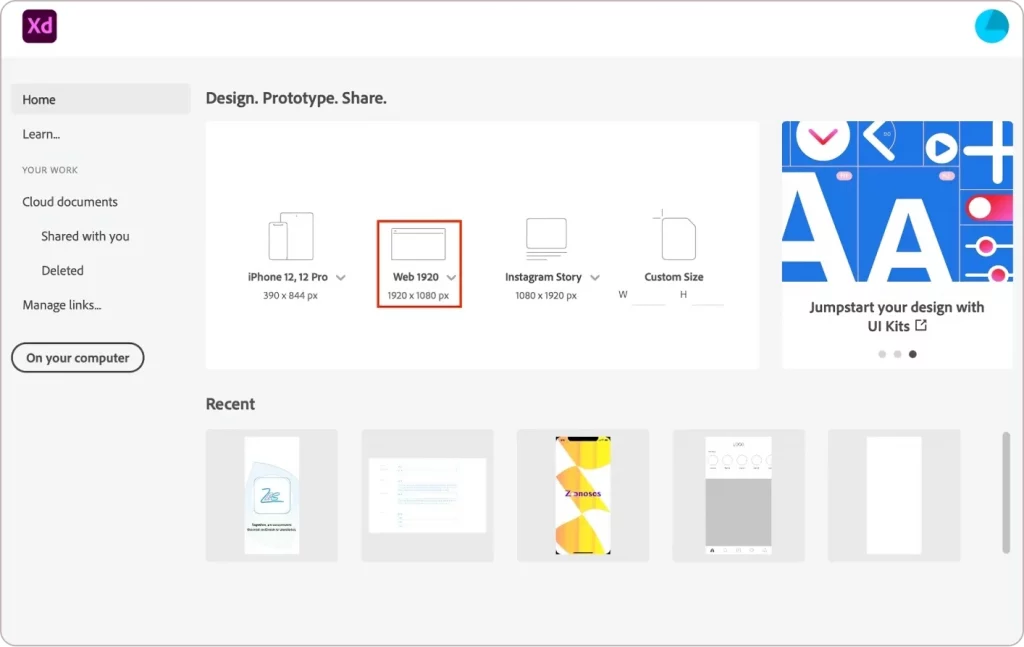The height and width of the screenshot is (647, 1024).
Task: Open the Learn... section
Action: (41, 134)
